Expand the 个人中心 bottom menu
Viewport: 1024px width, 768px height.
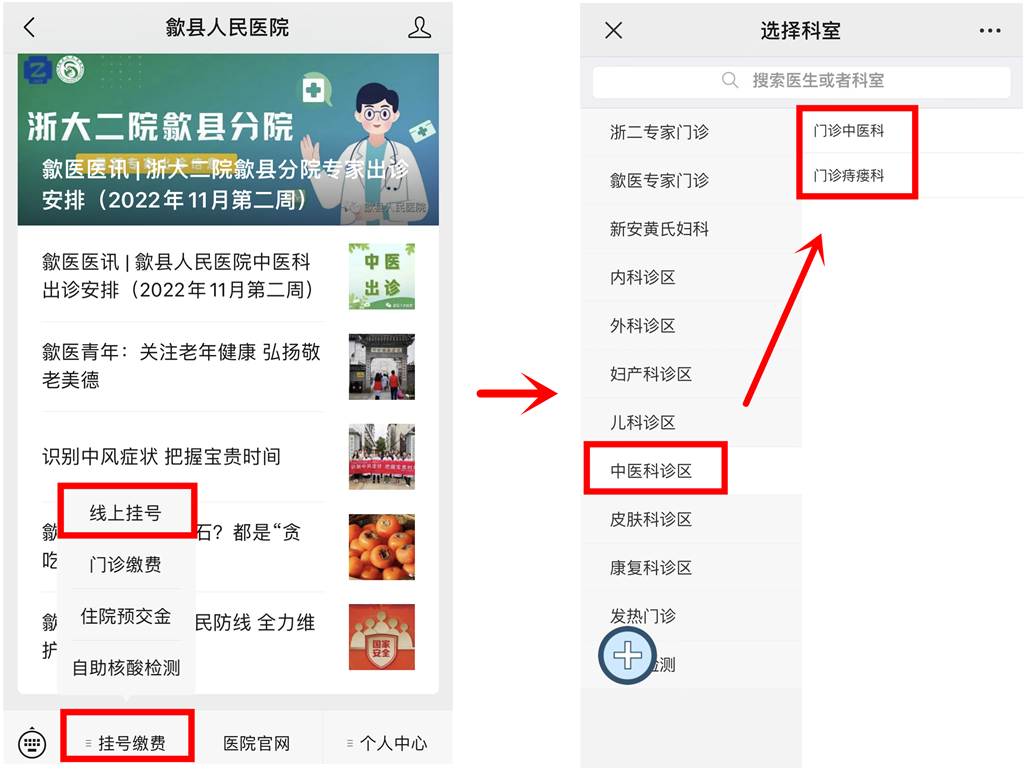pos(387,743)
